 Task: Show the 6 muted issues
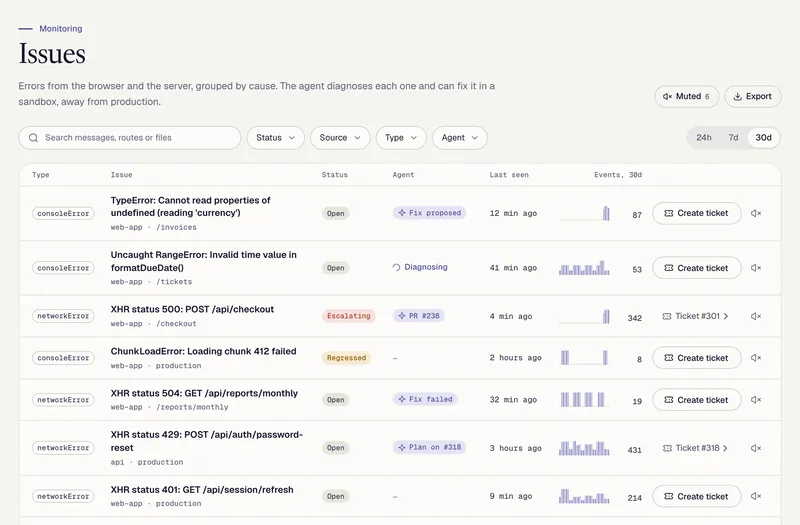[x=686, y=96]
